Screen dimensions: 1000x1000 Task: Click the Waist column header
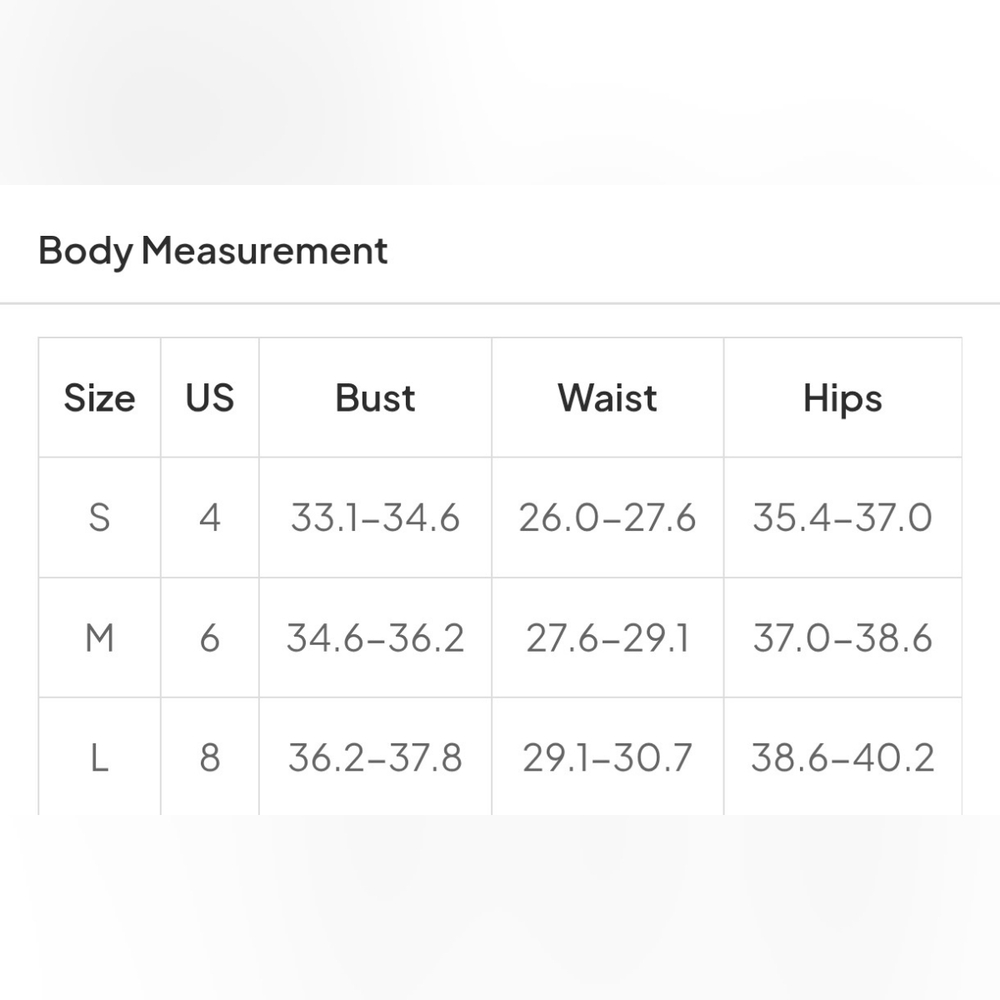click(607, 398)
